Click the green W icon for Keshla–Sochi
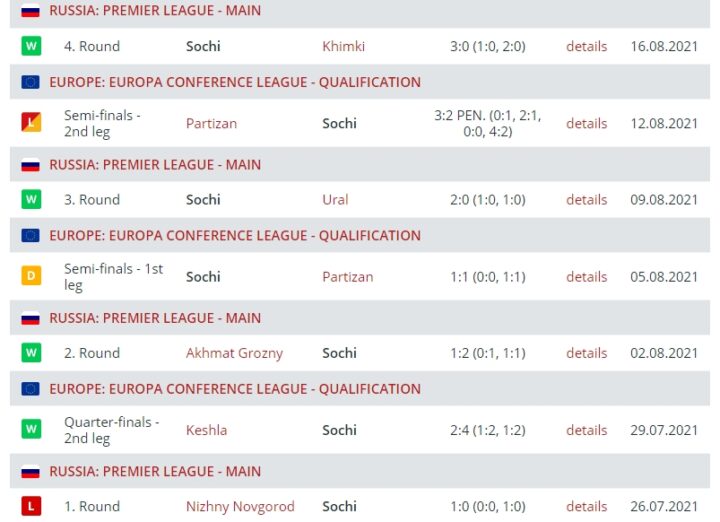 (31, 430)
